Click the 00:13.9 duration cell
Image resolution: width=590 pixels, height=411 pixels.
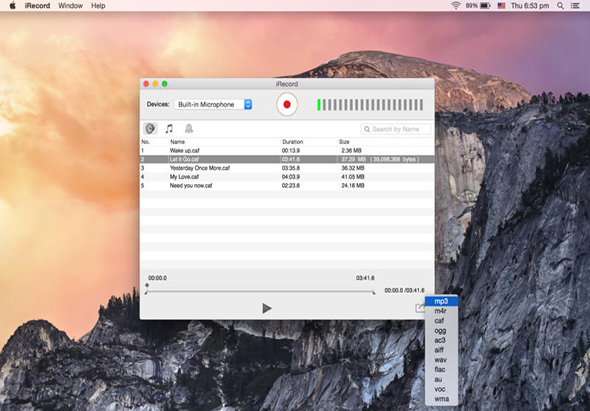coord(290,151)
